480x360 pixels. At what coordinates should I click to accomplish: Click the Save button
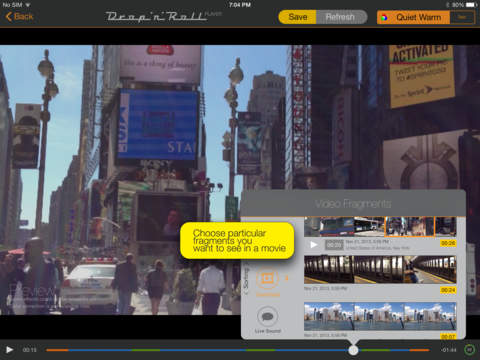tap(297, 17)
